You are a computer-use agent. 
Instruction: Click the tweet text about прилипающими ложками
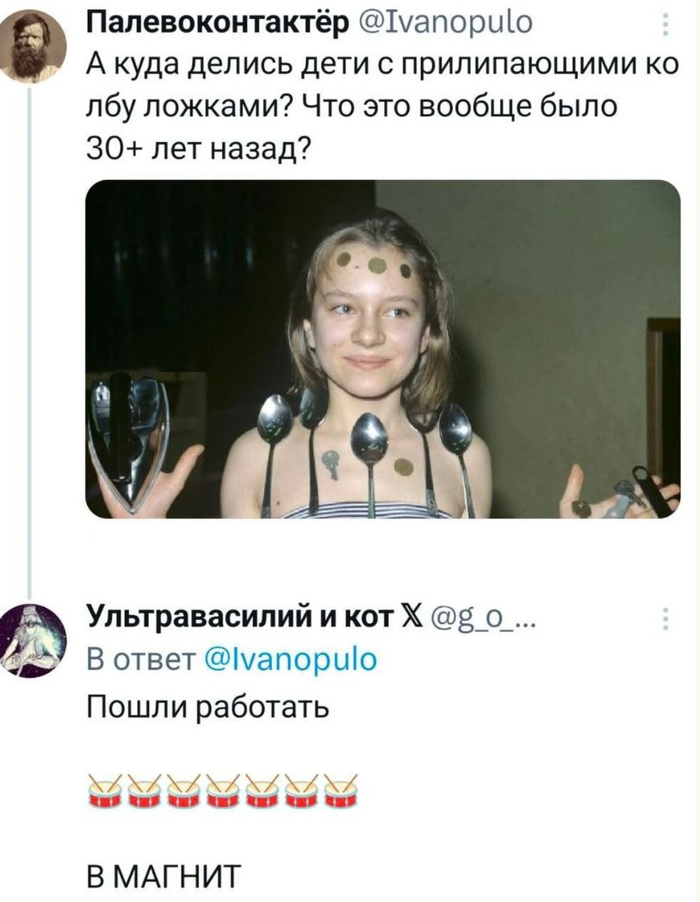(x=382, y=106)
